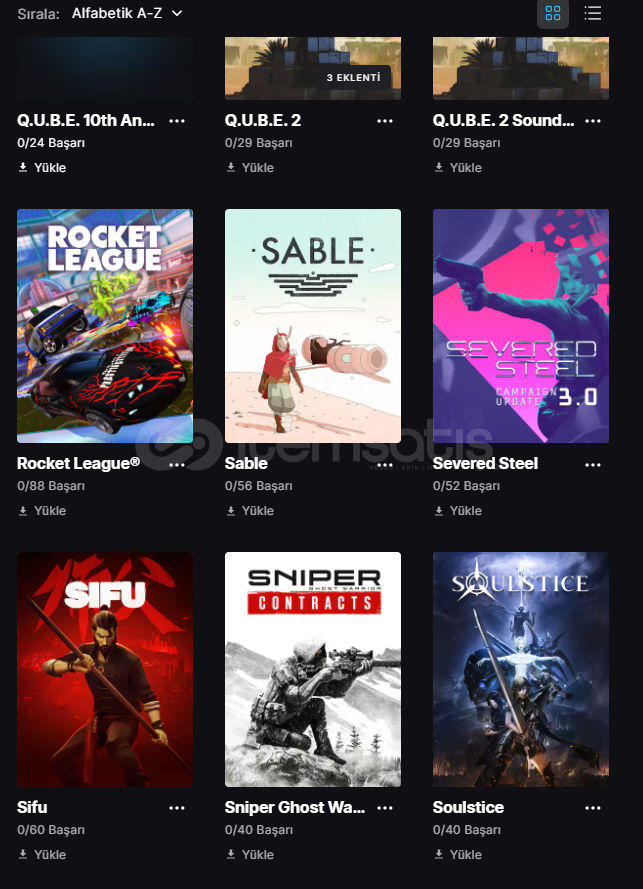Install Severed Steel via Yükle

[458, 511]
